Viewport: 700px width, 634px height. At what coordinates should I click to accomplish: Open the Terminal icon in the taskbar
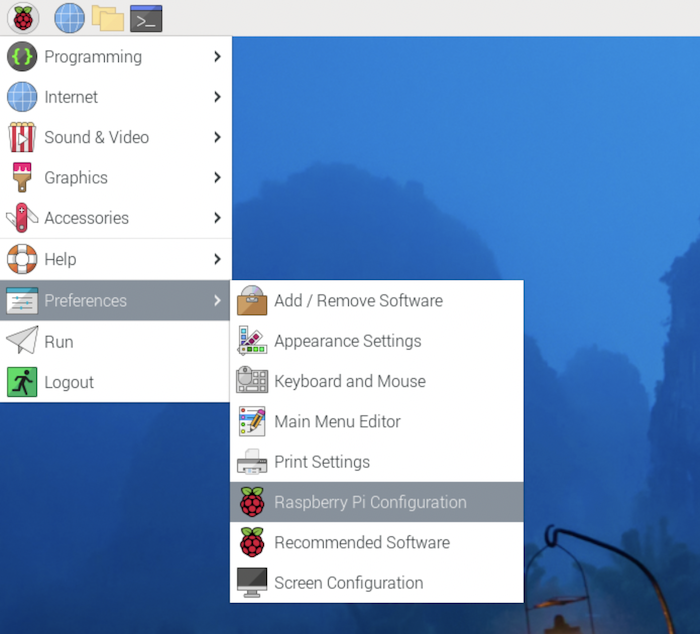(146, 19)
